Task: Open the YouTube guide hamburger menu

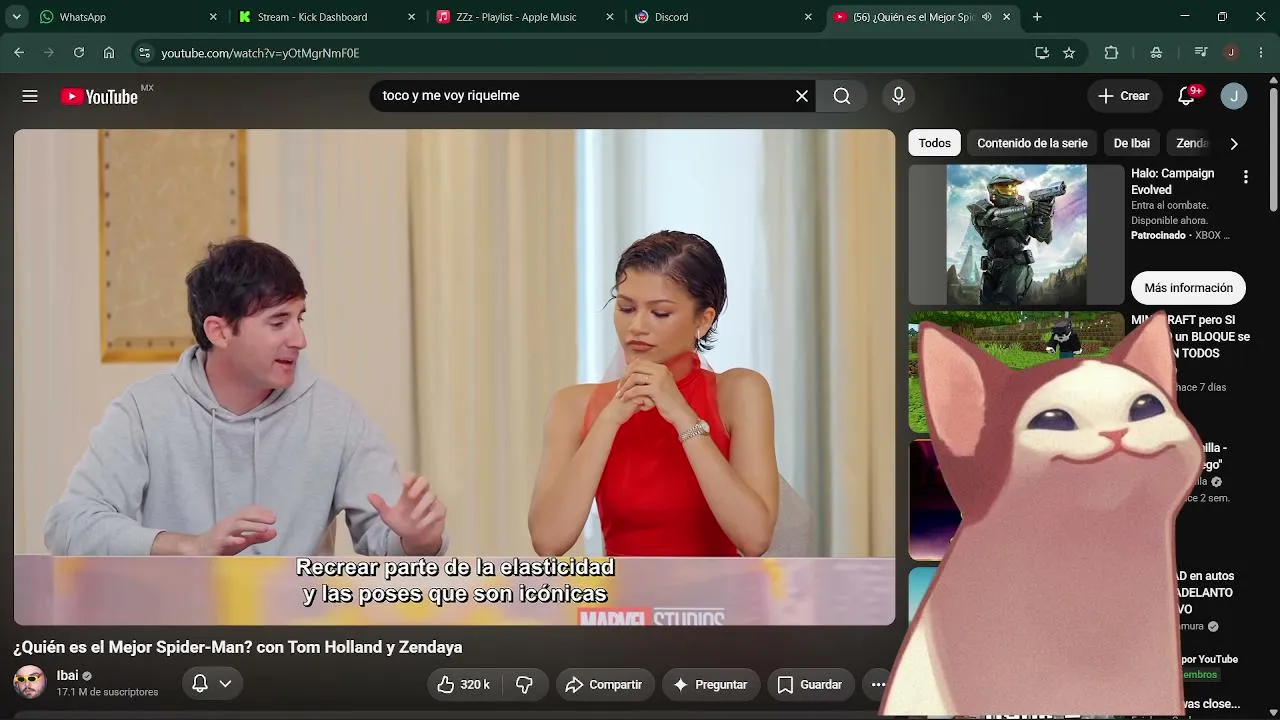Action: pos(30,96)
